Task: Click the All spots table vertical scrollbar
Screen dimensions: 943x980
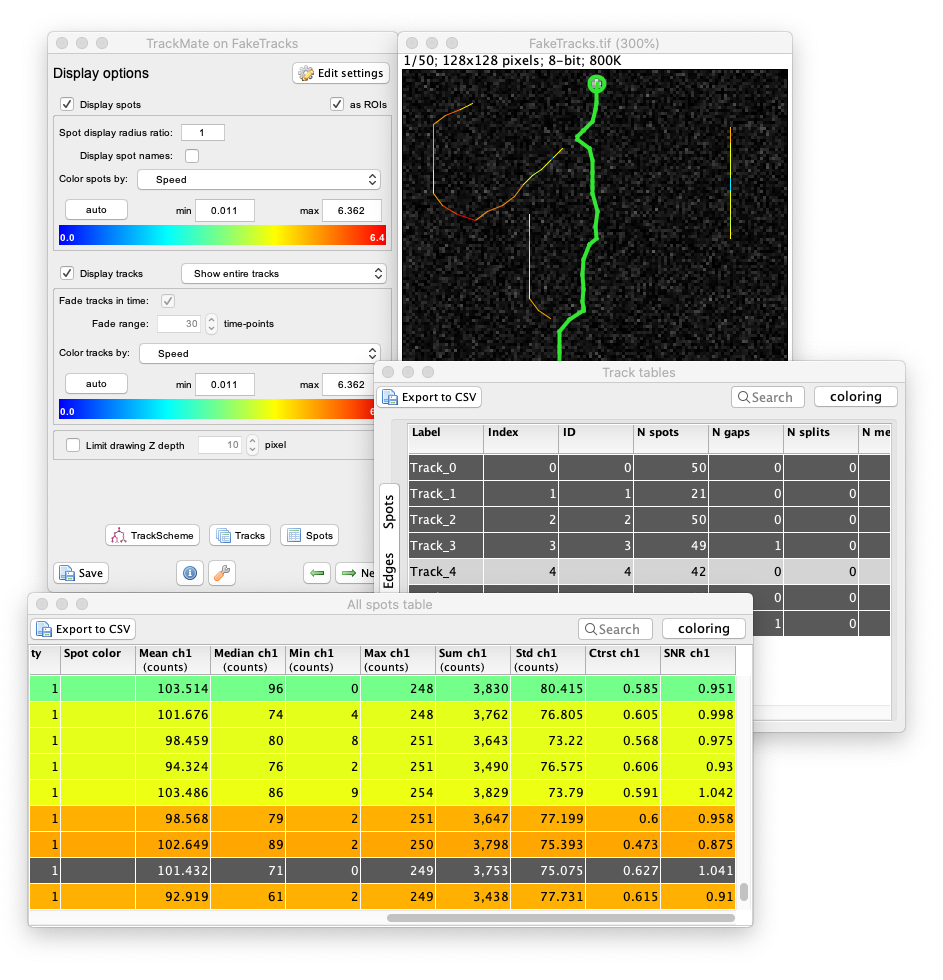Action: pyautogui.click(x=744, y=892)
